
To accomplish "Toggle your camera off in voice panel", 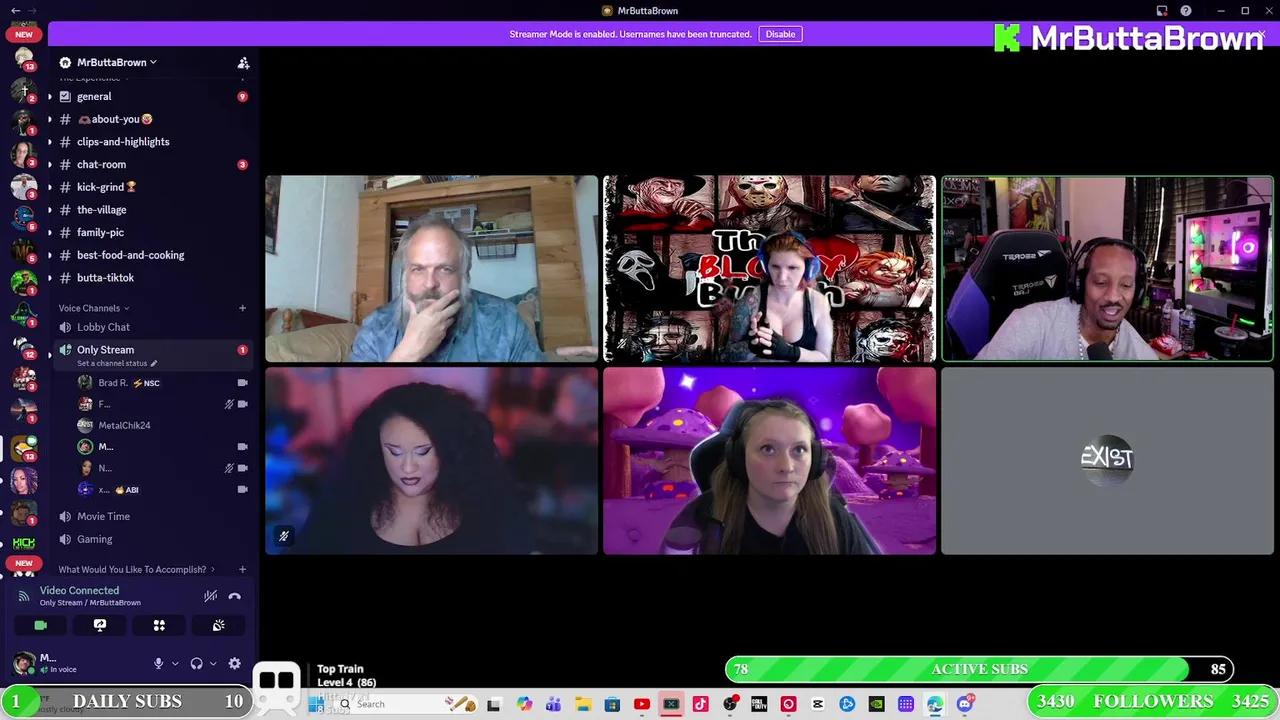I will point(41,625).
